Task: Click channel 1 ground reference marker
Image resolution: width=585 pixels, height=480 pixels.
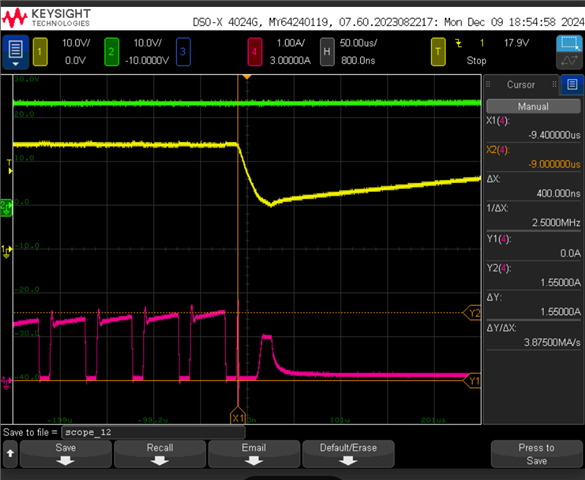Action: pos(7,251)
